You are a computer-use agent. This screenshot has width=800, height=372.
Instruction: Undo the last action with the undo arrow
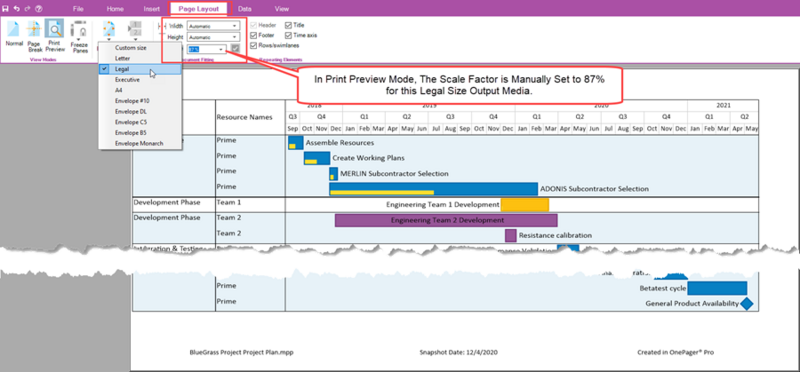coord(17,9)
